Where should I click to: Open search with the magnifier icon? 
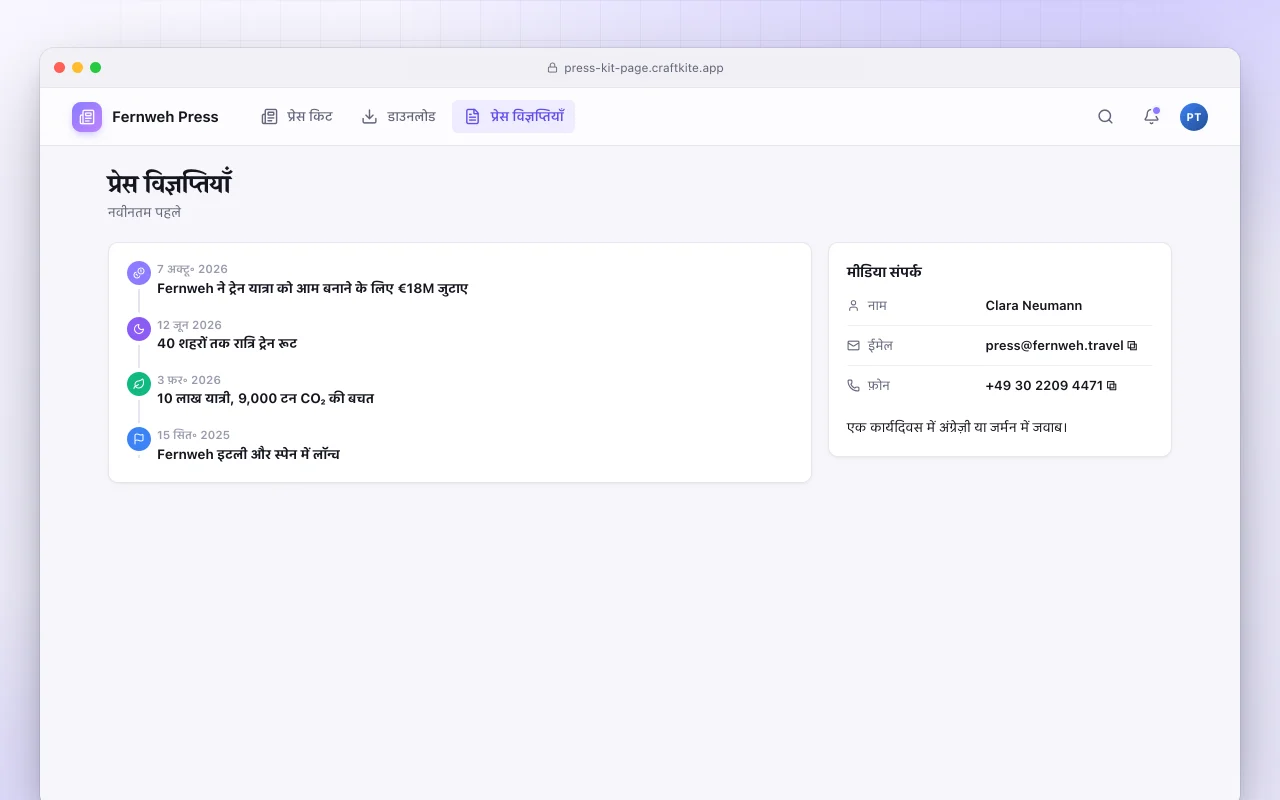[x=1105, y=117]
